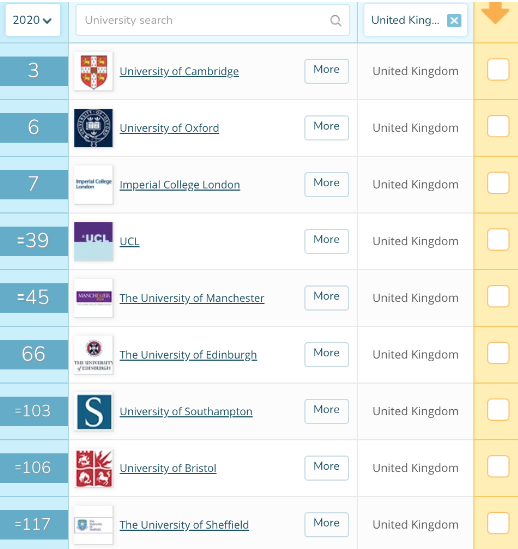
Task: Tick the compare checkbox for UCL
Action: pyautogui.click(x=498, y=239)
